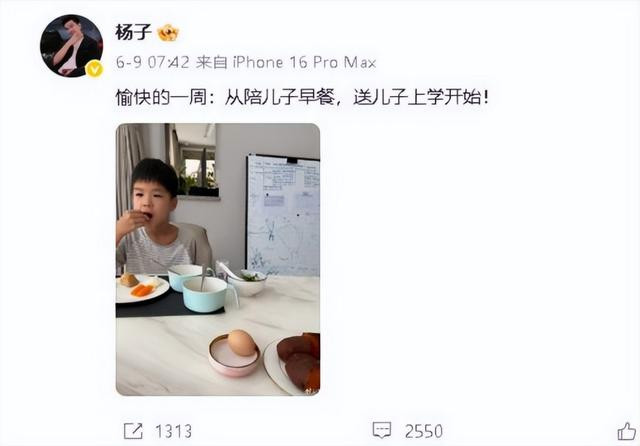Click the comment count 2550
Screen dimensions: 640x446
click(424, 431)
